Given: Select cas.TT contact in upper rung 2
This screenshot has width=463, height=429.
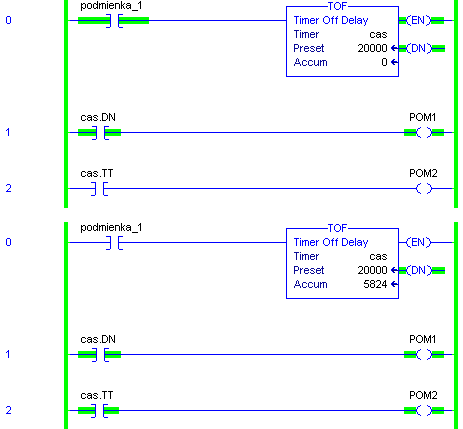Looking at the screenshot, I should click(x=100, y=189).
